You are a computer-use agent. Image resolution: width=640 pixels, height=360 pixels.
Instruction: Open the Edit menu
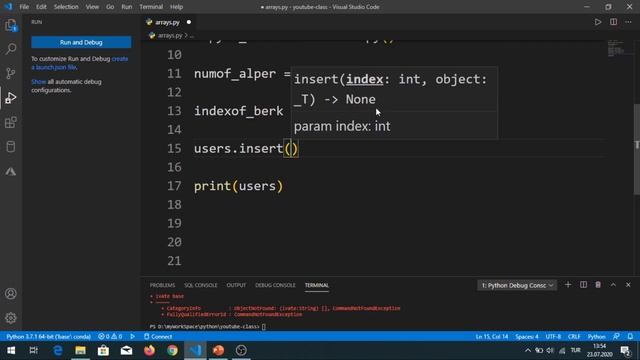[x=41, y=7]
